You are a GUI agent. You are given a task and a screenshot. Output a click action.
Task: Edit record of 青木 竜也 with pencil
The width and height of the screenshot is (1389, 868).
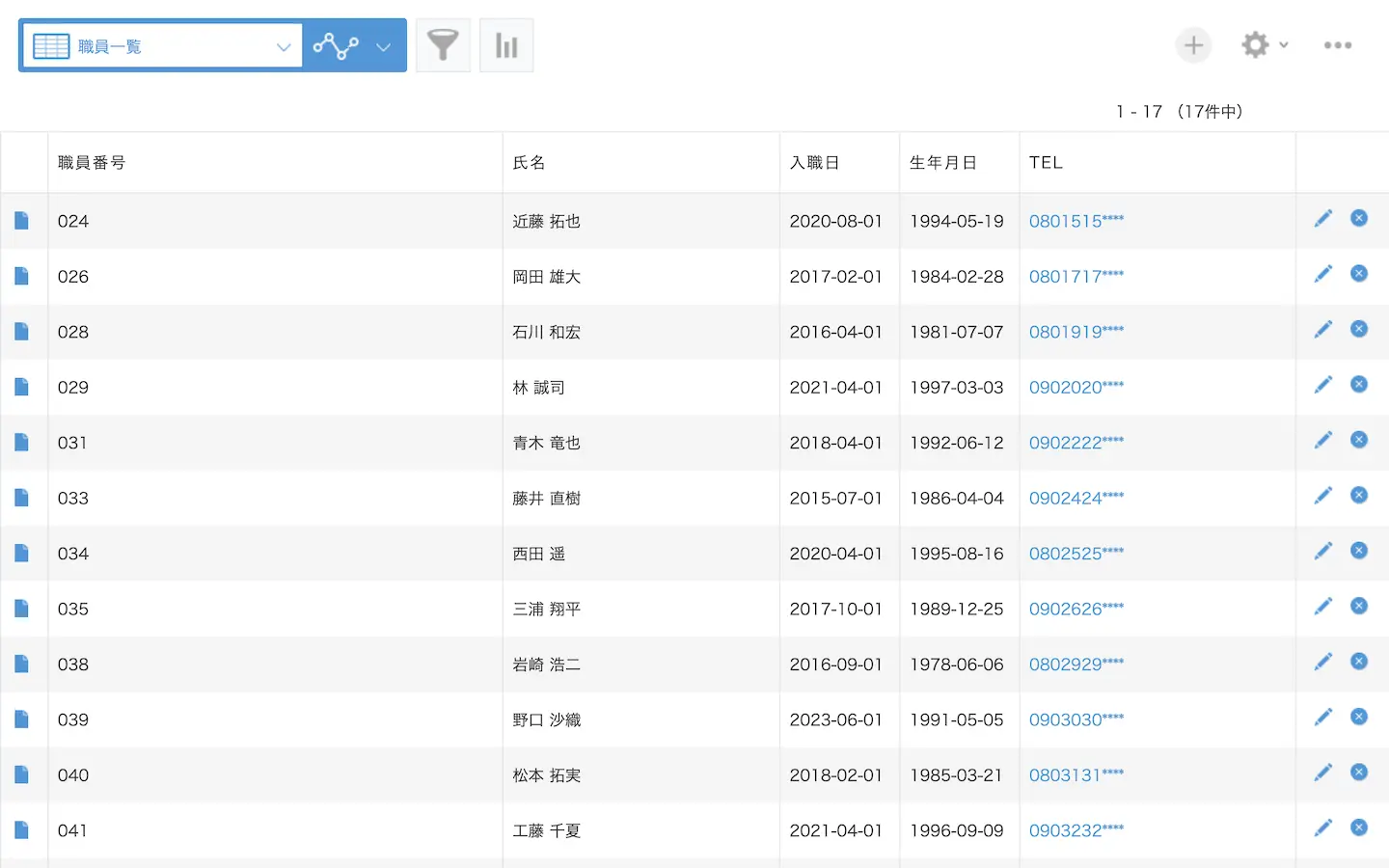(x=1322, y=441)
